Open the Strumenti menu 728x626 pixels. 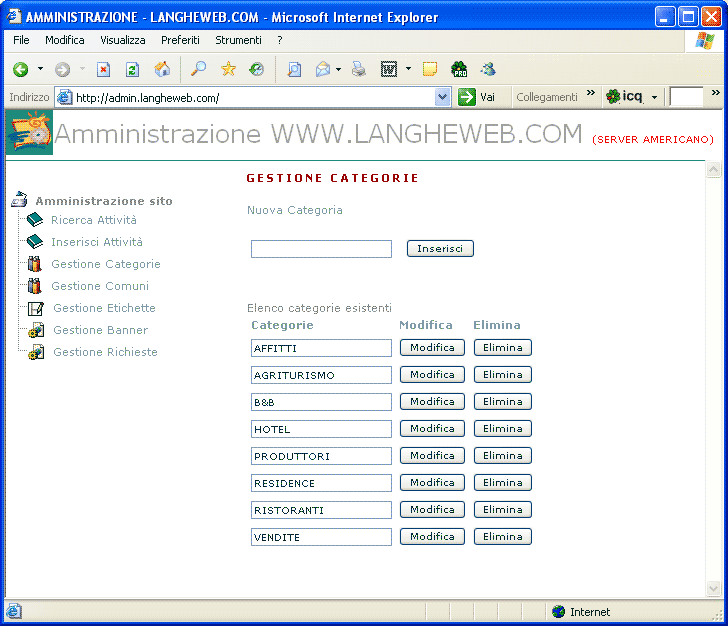click(238, 40)
